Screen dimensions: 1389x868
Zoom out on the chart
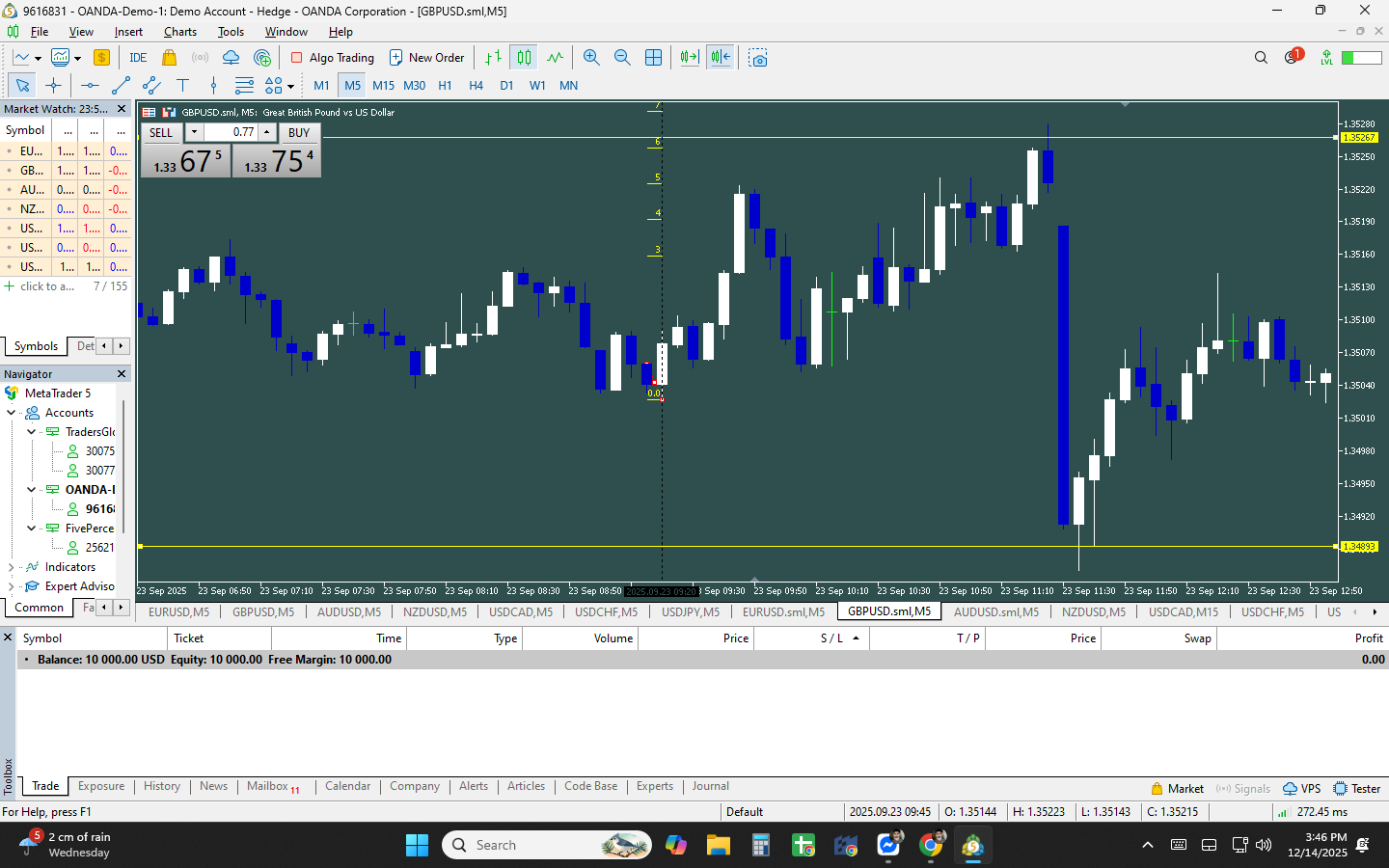[x=622, y=58]
